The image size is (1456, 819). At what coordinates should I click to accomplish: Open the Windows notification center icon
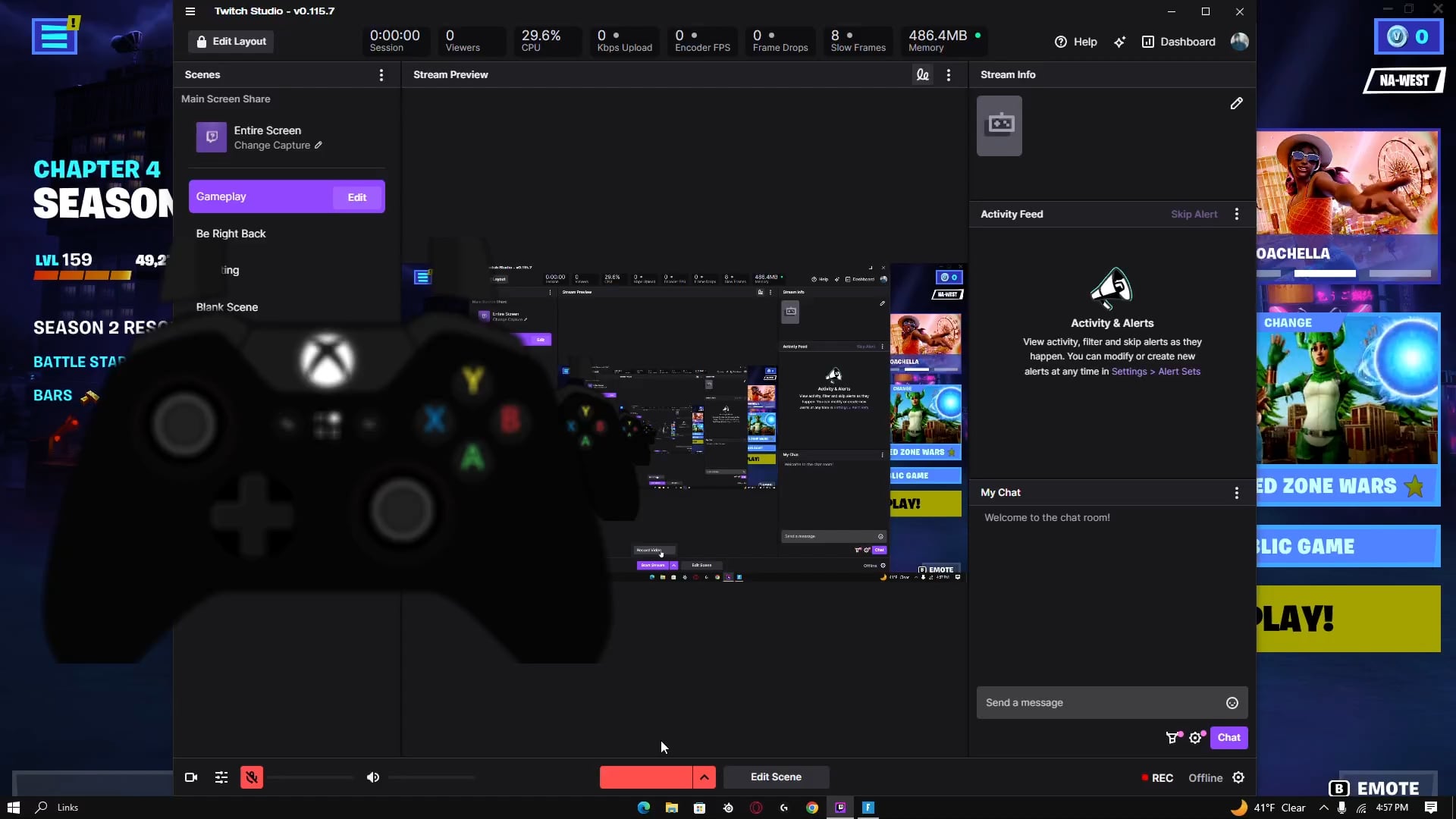click(1431, 808)
